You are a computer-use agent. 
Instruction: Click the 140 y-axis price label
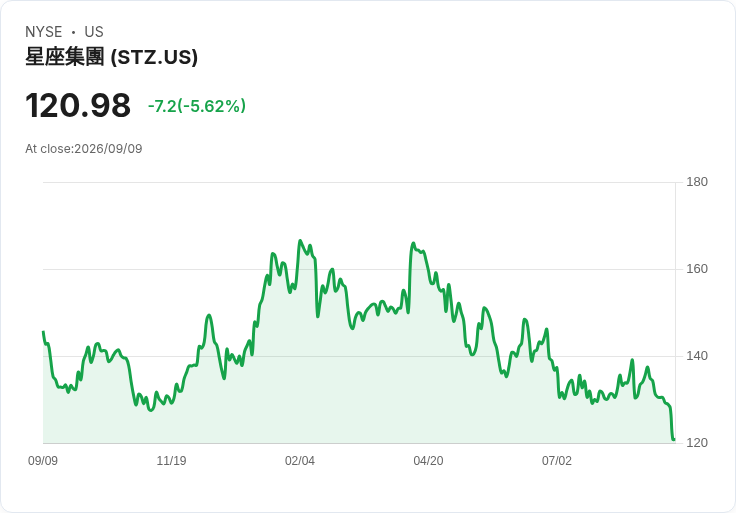tap(697, 356)
